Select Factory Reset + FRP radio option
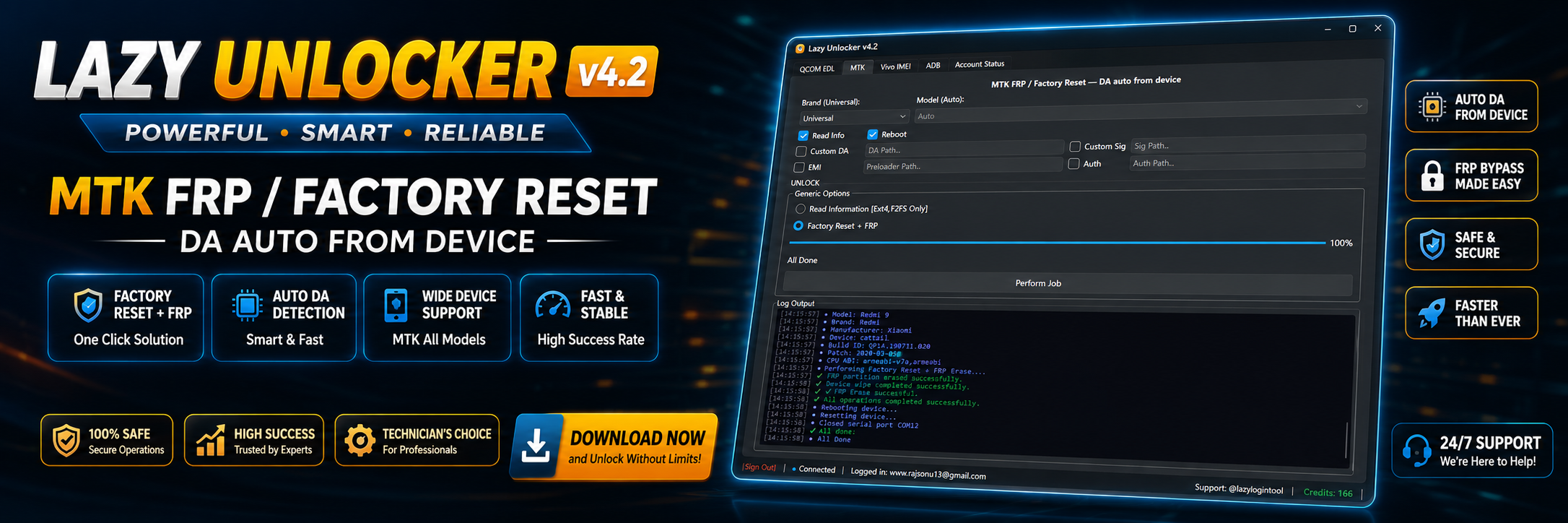 798,226
